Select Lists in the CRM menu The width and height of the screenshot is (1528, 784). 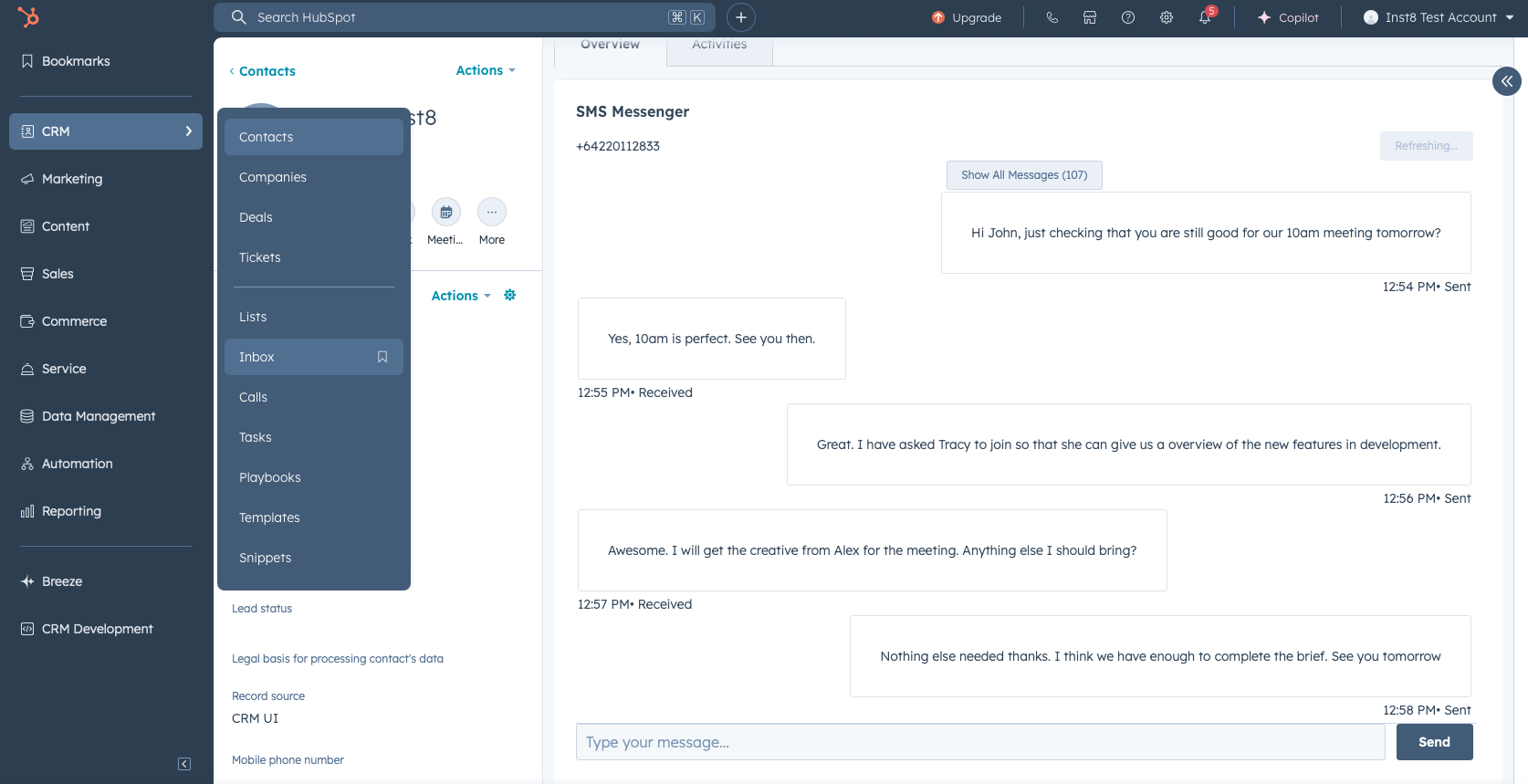click(x=314, y=317)
